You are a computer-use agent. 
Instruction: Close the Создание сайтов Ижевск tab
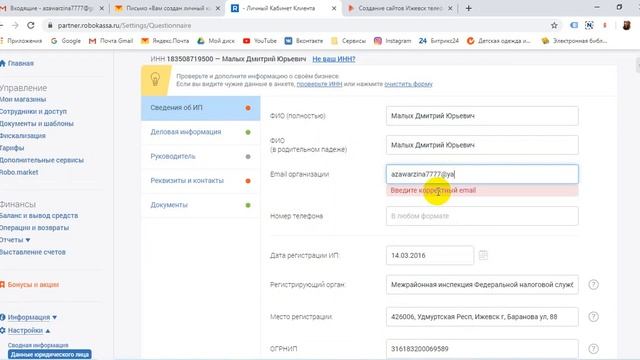point(450,8)
